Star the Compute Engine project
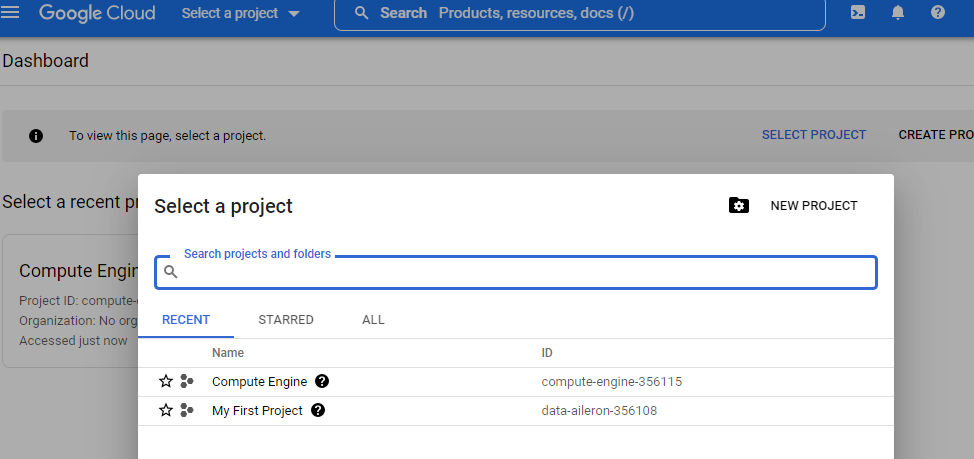Screen dimensions: 974x459 pyautogui.click(x=166, y=381)
